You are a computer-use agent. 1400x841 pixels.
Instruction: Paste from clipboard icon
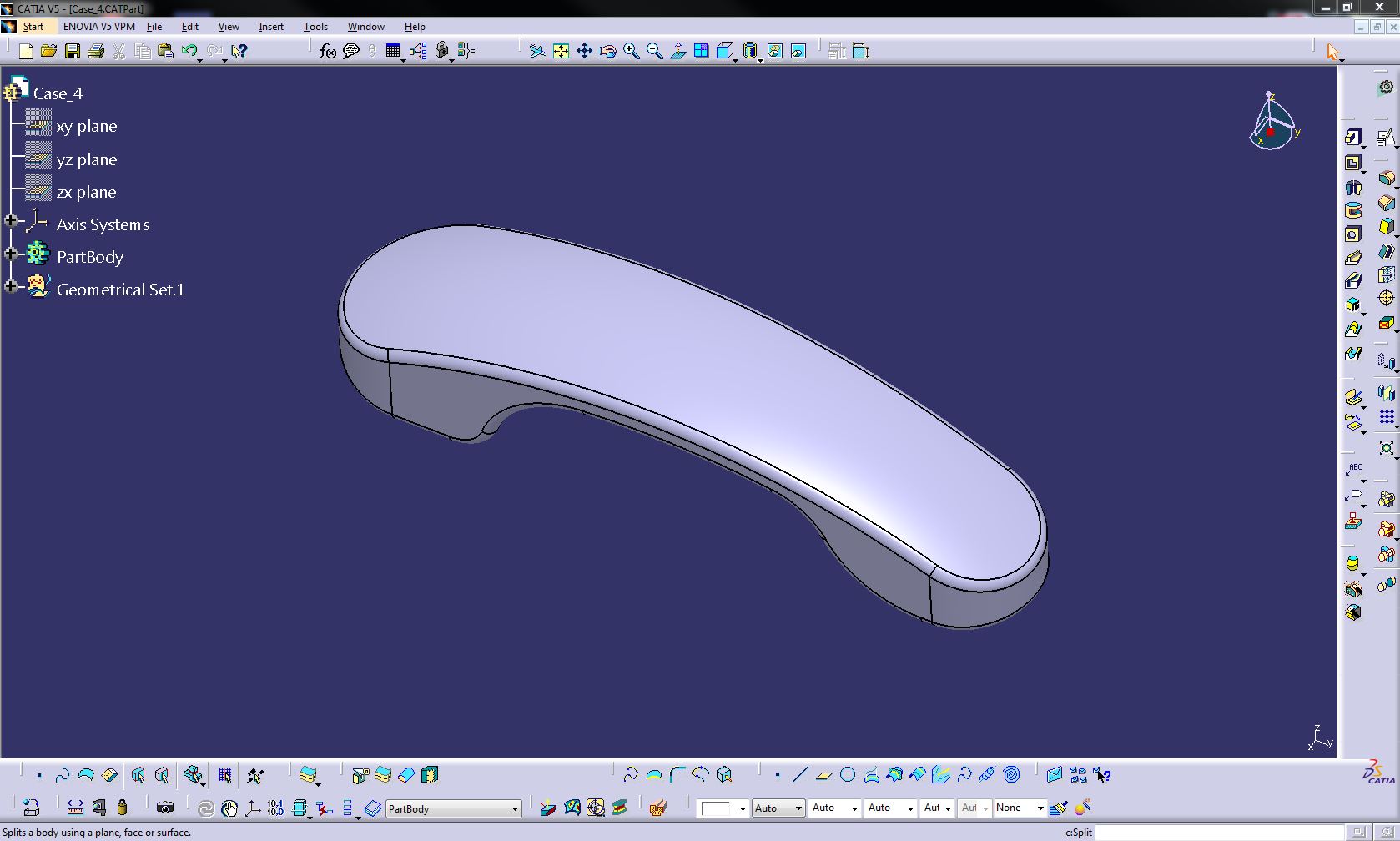click(166, 52)
